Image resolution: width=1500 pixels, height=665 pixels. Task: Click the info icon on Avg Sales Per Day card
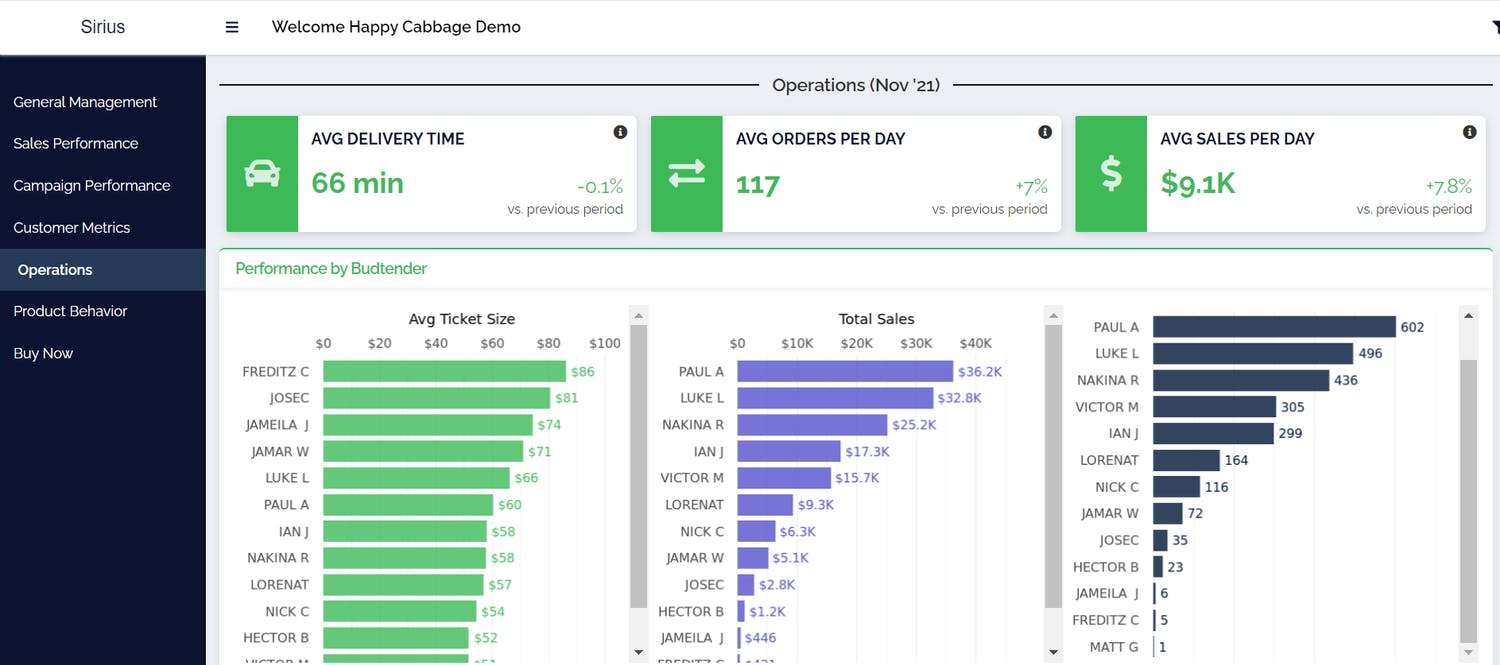pyautogui.click(x=1469, y=131)
